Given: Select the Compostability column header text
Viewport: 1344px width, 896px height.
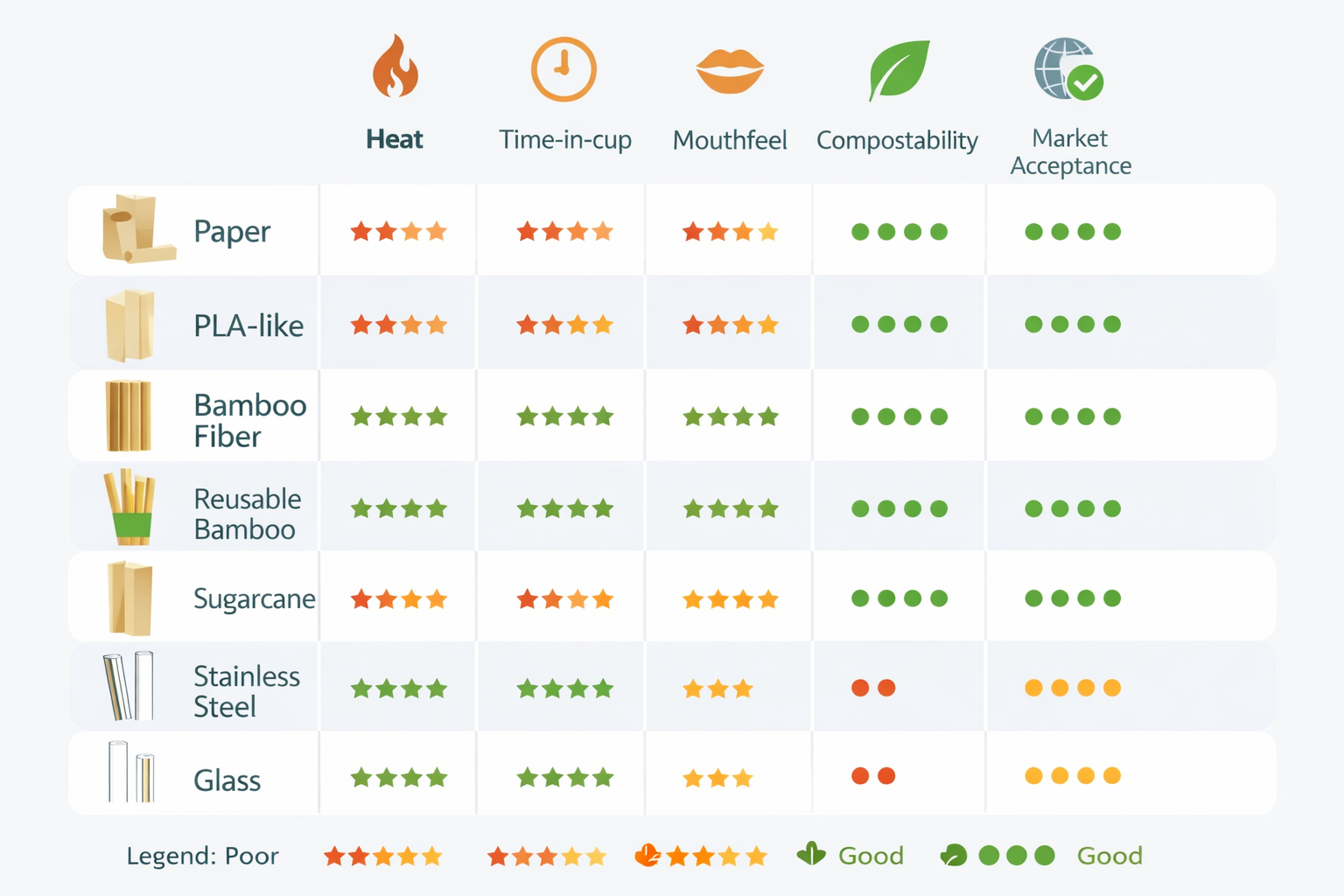Looking at the screenshot, I should point(897,141).
